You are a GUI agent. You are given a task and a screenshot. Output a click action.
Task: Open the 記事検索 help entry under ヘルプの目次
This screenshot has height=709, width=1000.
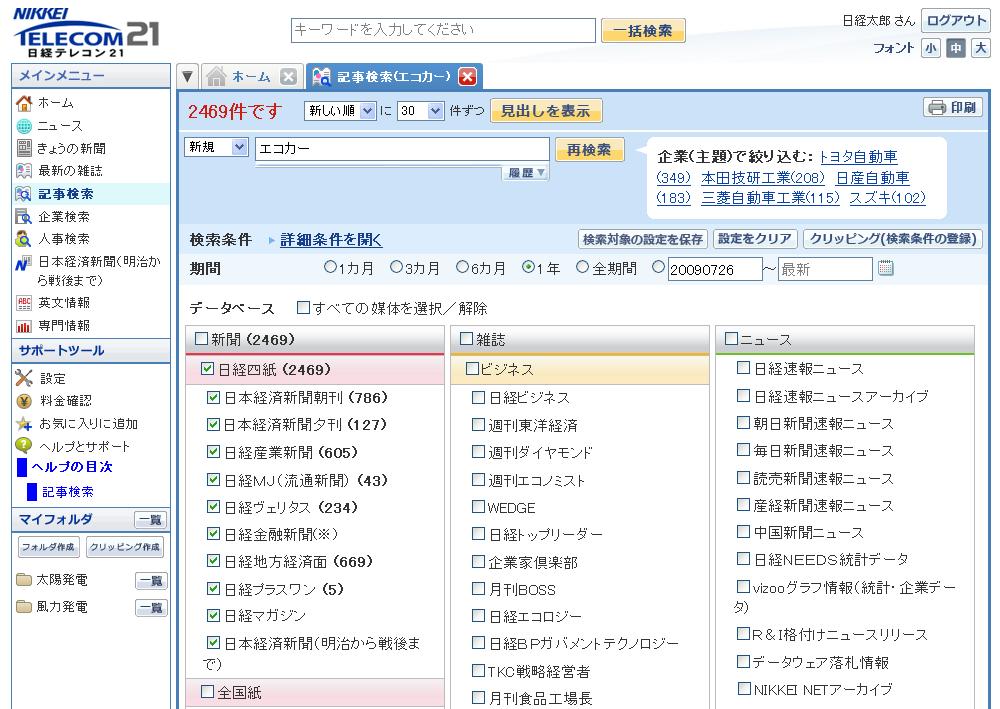tap(68, 492)
